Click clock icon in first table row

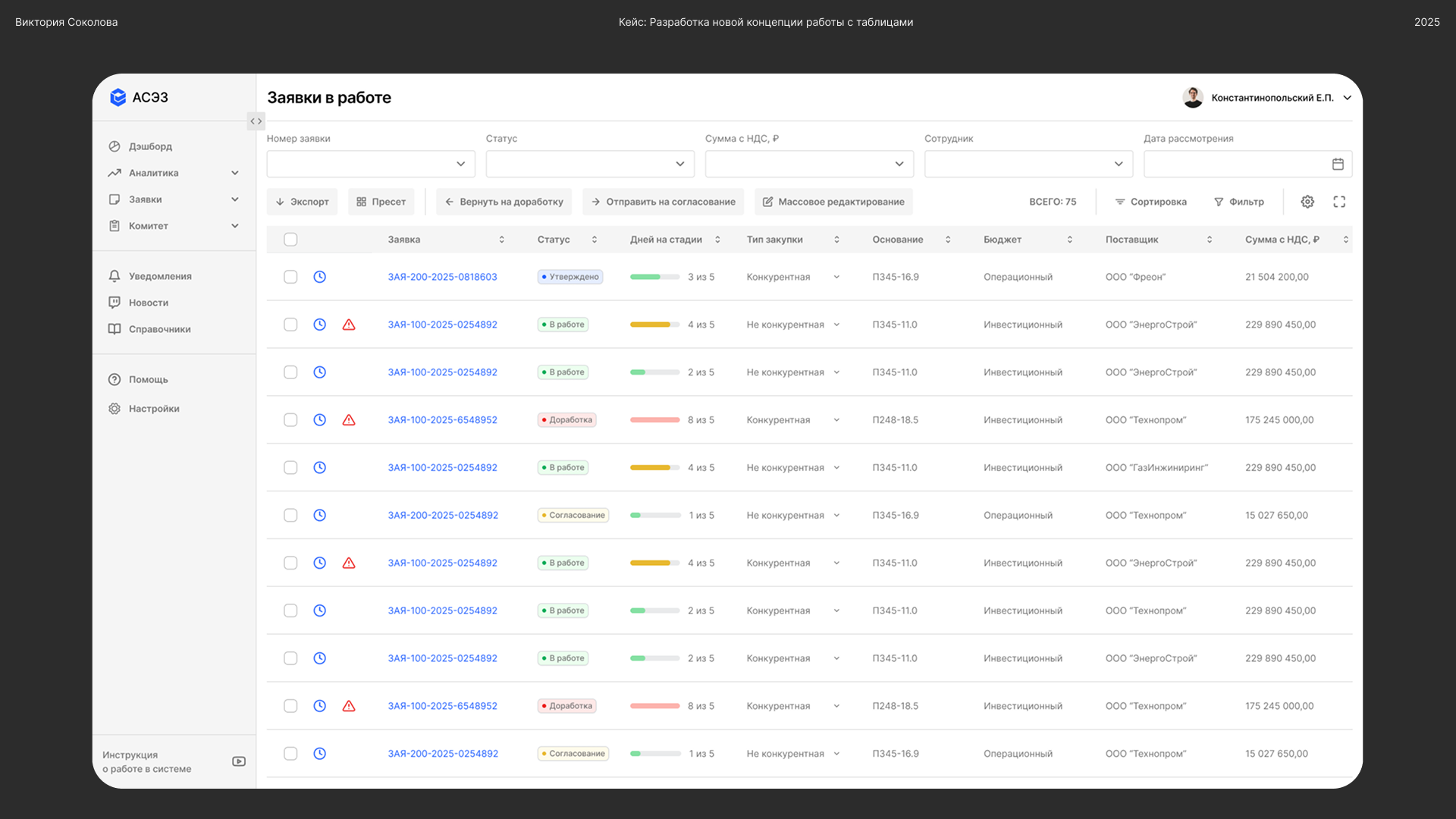[x=320, y=277]
